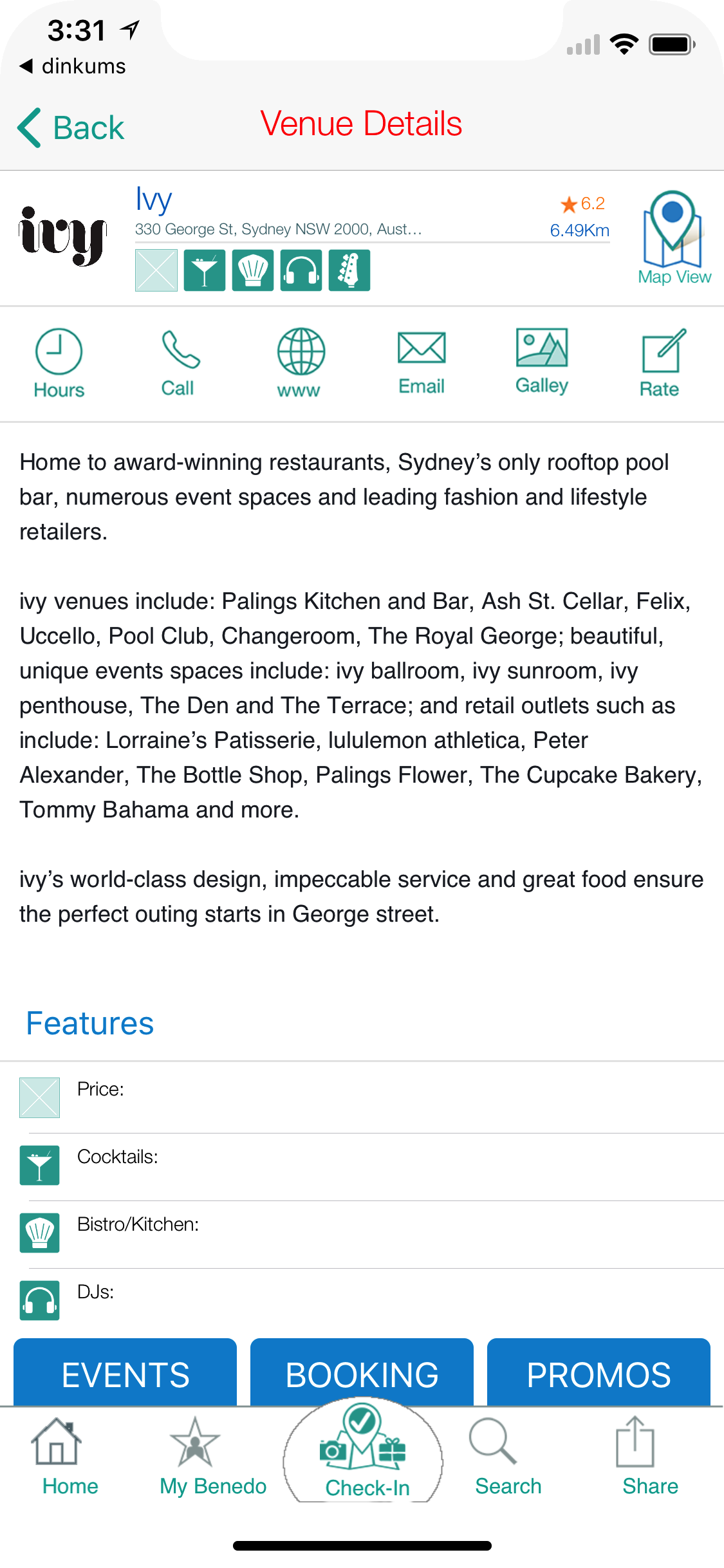
Task: Open the PROMOS tab
Action: [x=599, y=1374]
